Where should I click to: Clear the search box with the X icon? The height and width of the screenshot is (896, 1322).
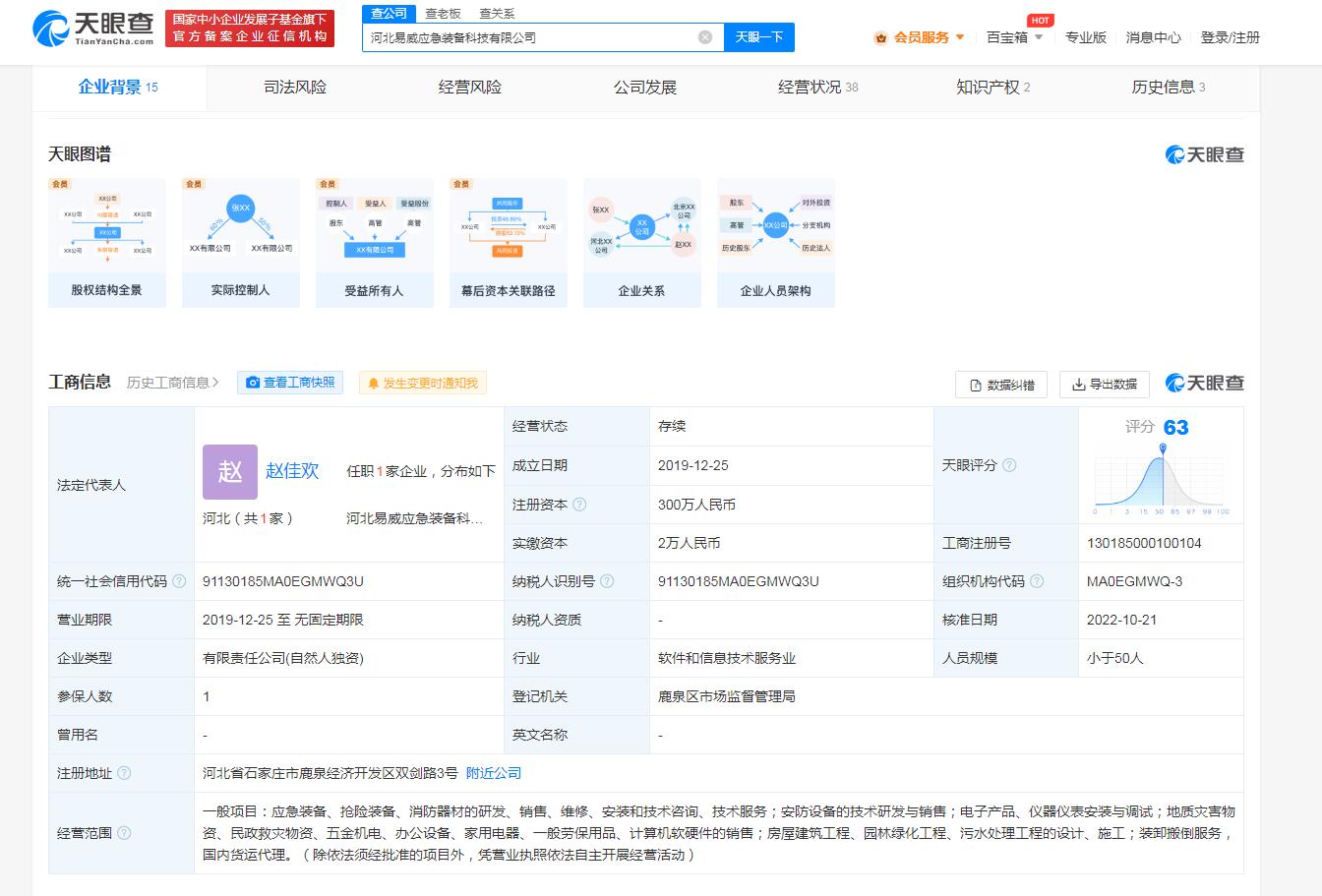[x=705, y=37]
